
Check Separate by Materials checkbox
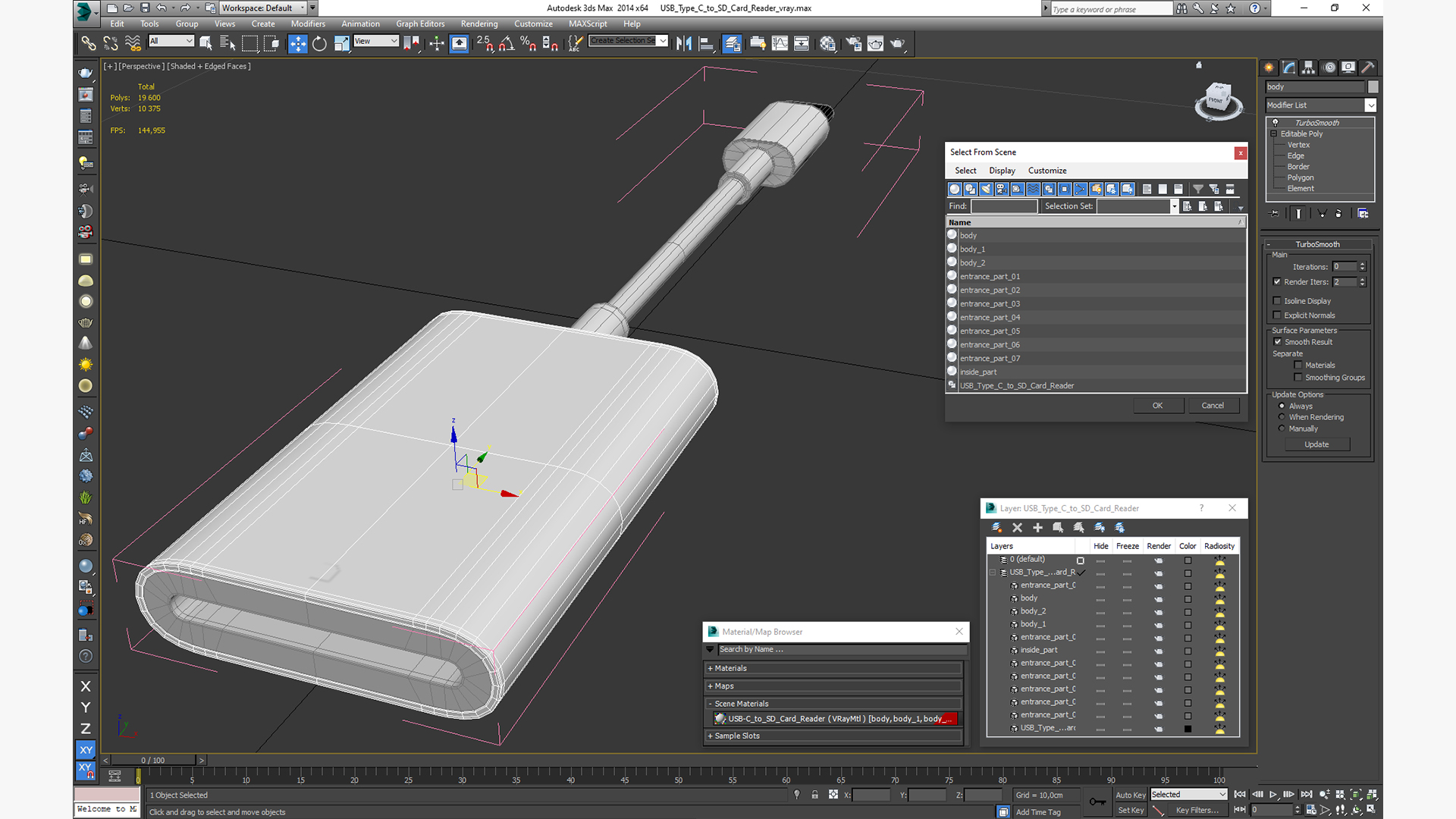coord(1298,366)
